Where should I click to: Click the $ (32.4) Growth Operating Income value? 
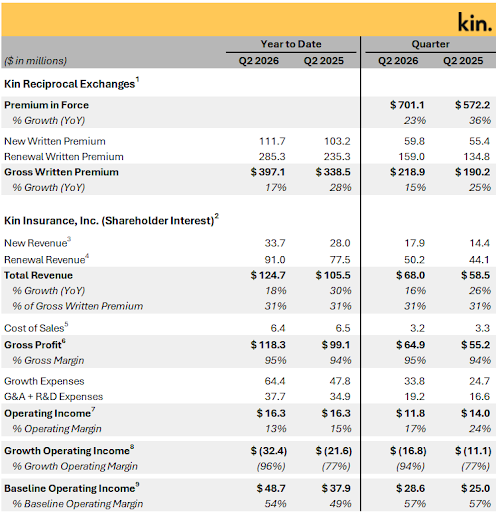(x=269, y=451)
